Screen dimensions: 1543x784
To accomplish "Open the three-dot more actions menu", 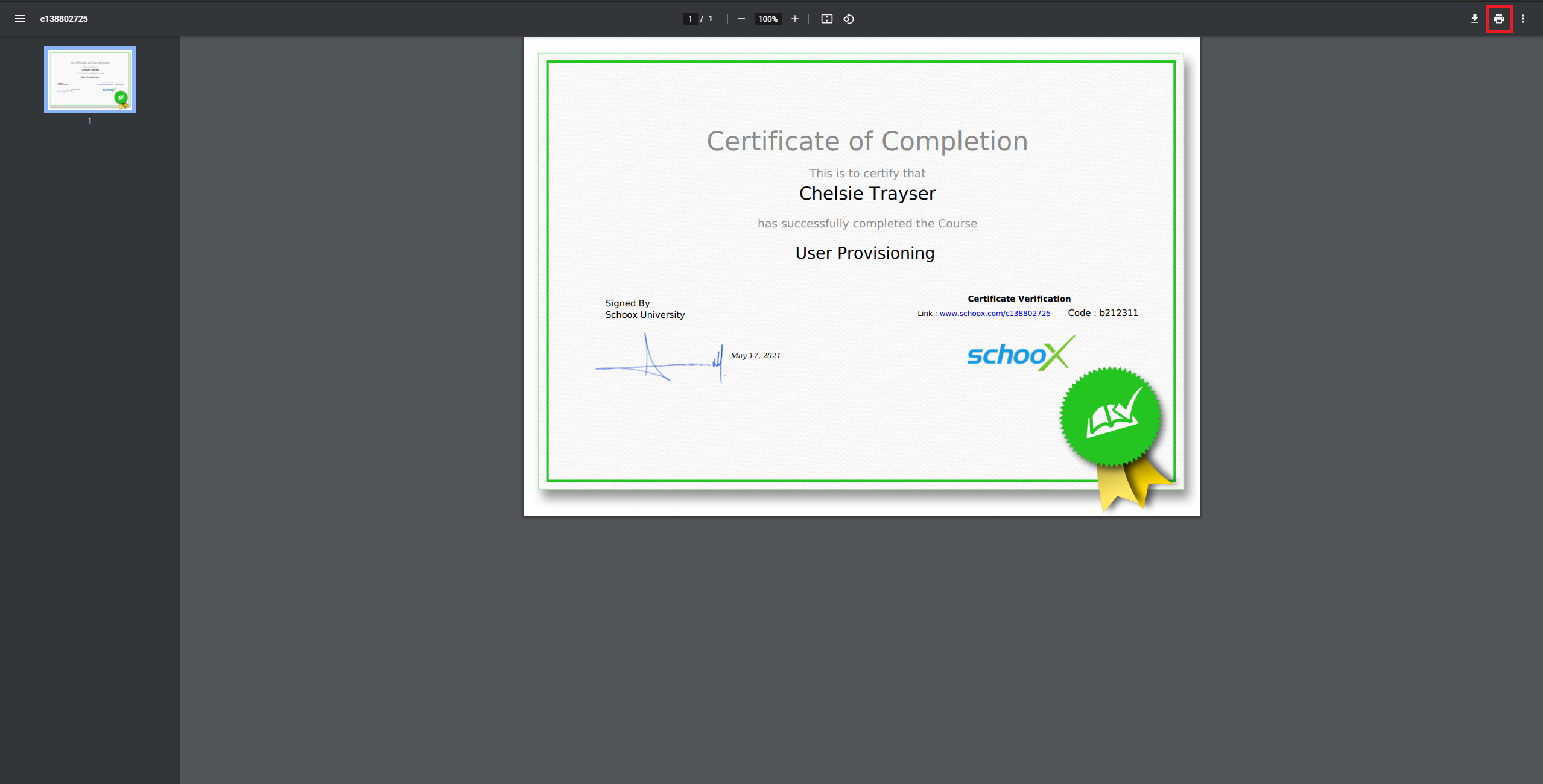I will 1522,19.
